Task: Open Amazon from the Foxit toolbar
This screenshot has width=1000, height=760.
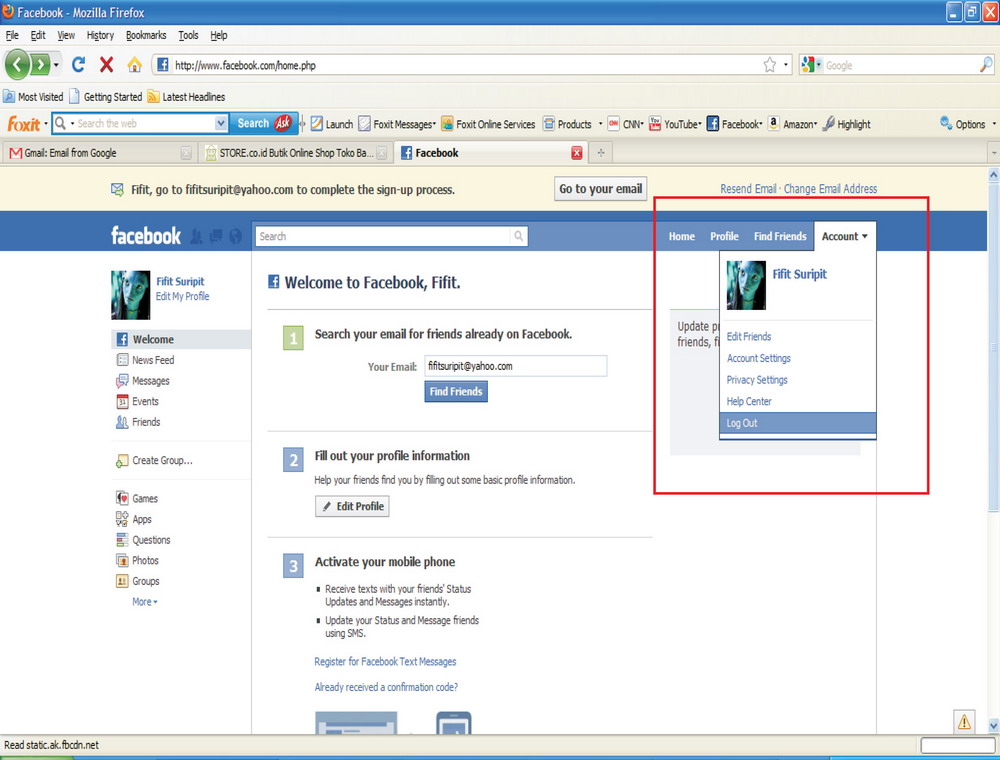Action: [x=791, y=124]
